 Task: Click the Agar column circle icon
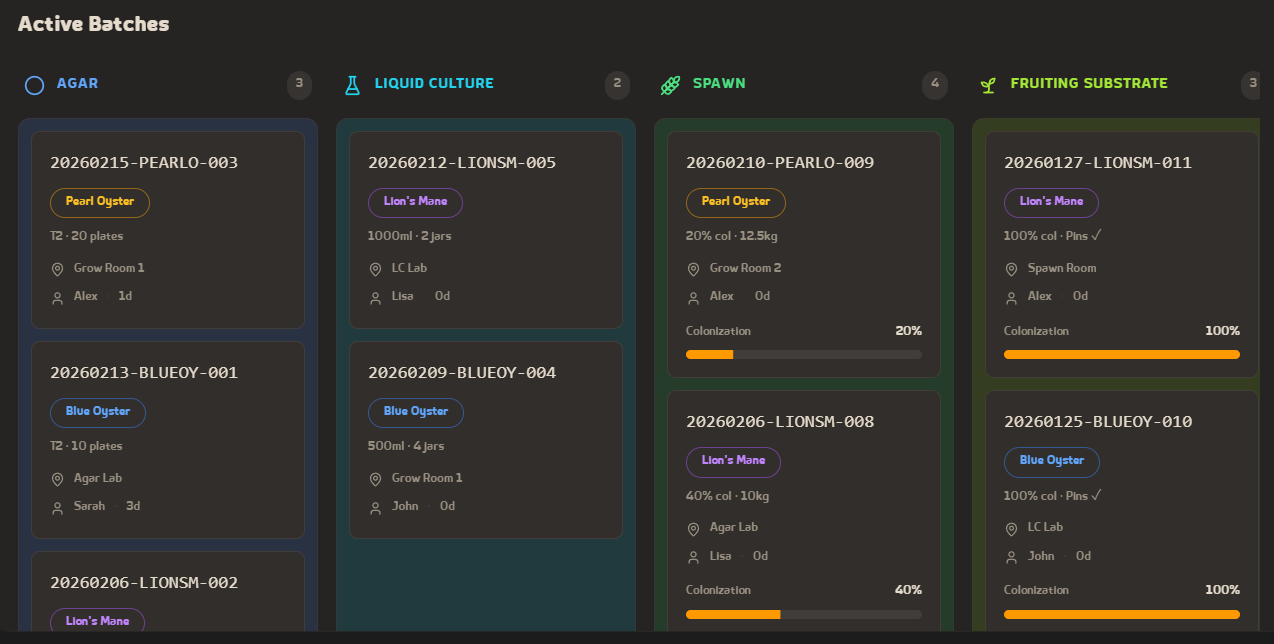pyautogui.click(x=34, y=85)
